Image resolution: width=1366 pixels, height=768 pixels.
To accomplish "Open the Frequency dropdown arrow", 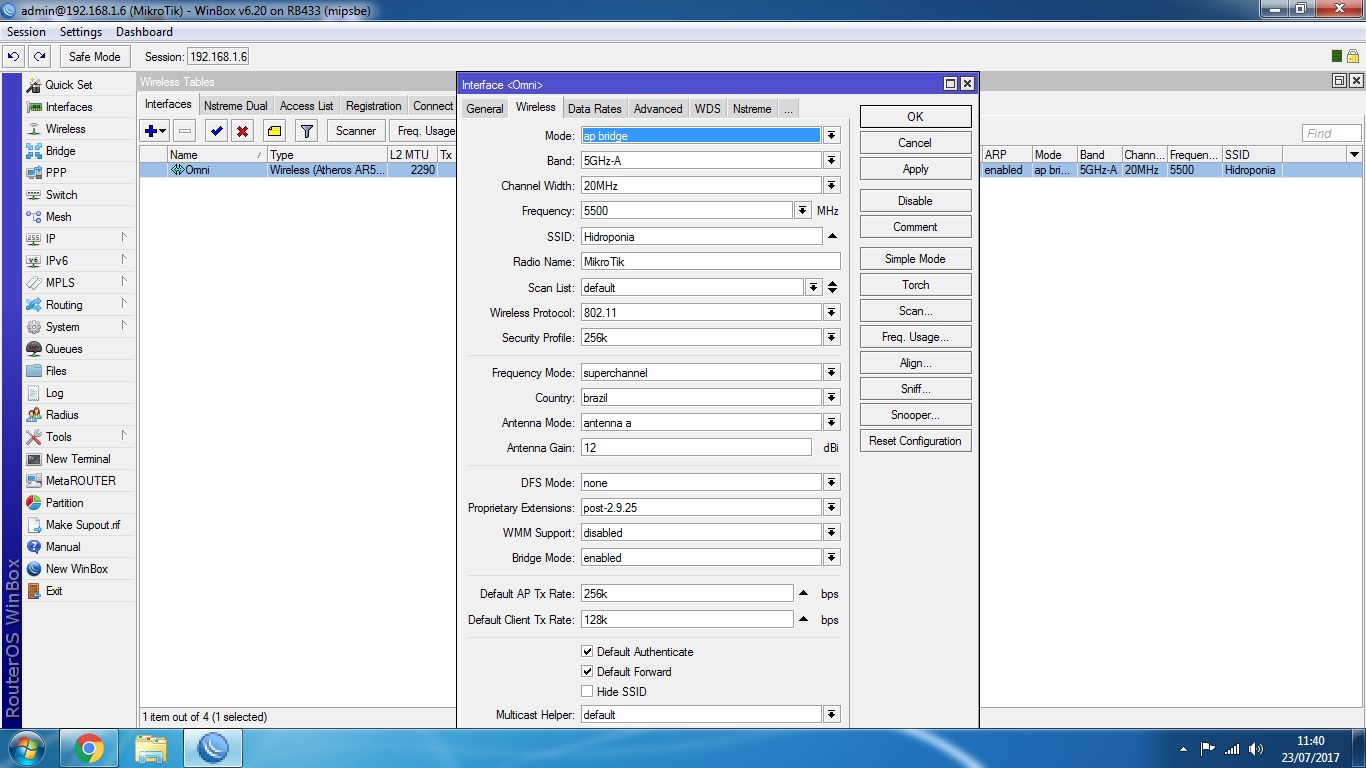I will coord(802,211).
